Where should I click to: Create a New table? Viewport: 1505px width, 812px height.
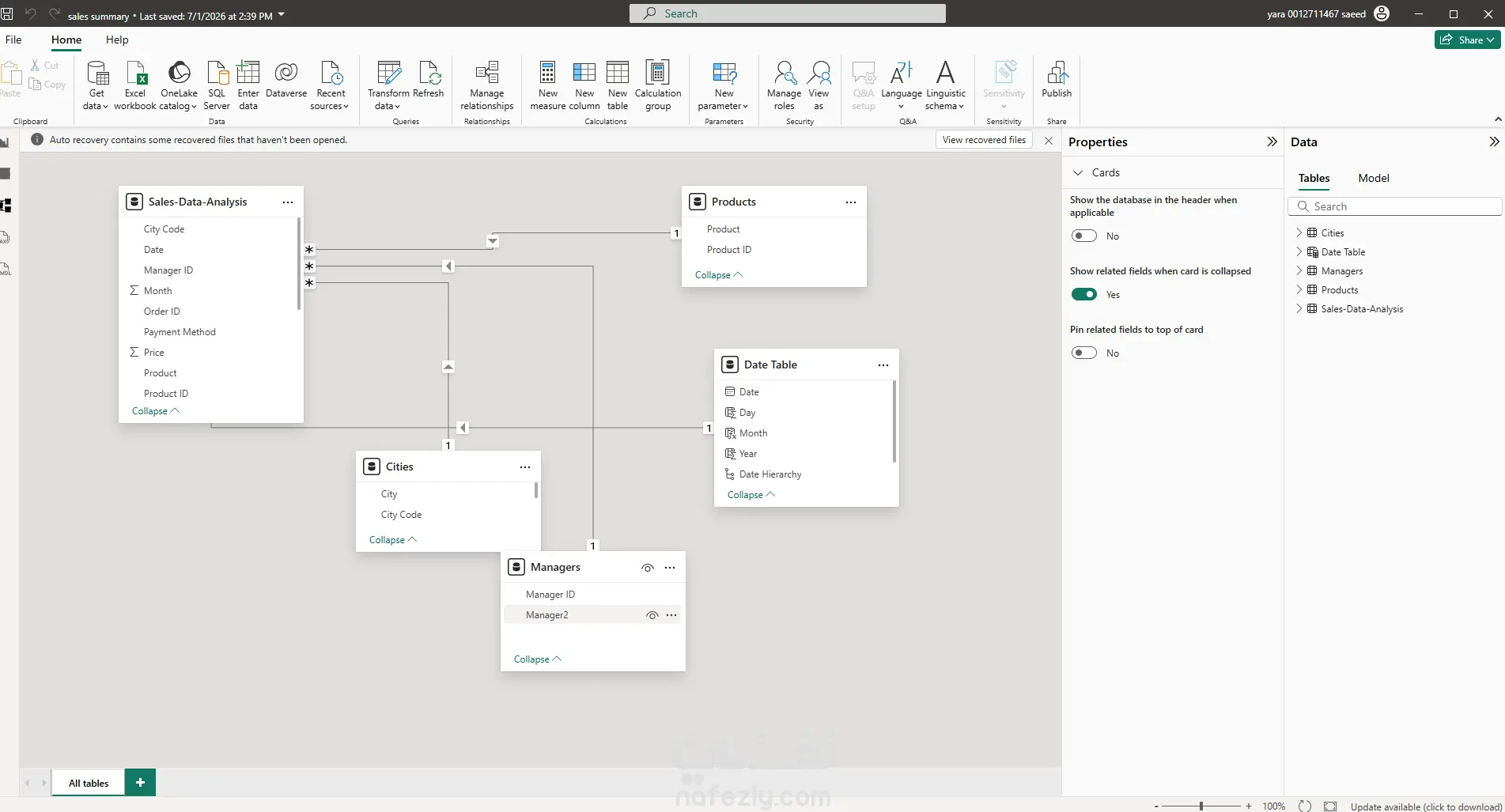click(x=618, y=85)
